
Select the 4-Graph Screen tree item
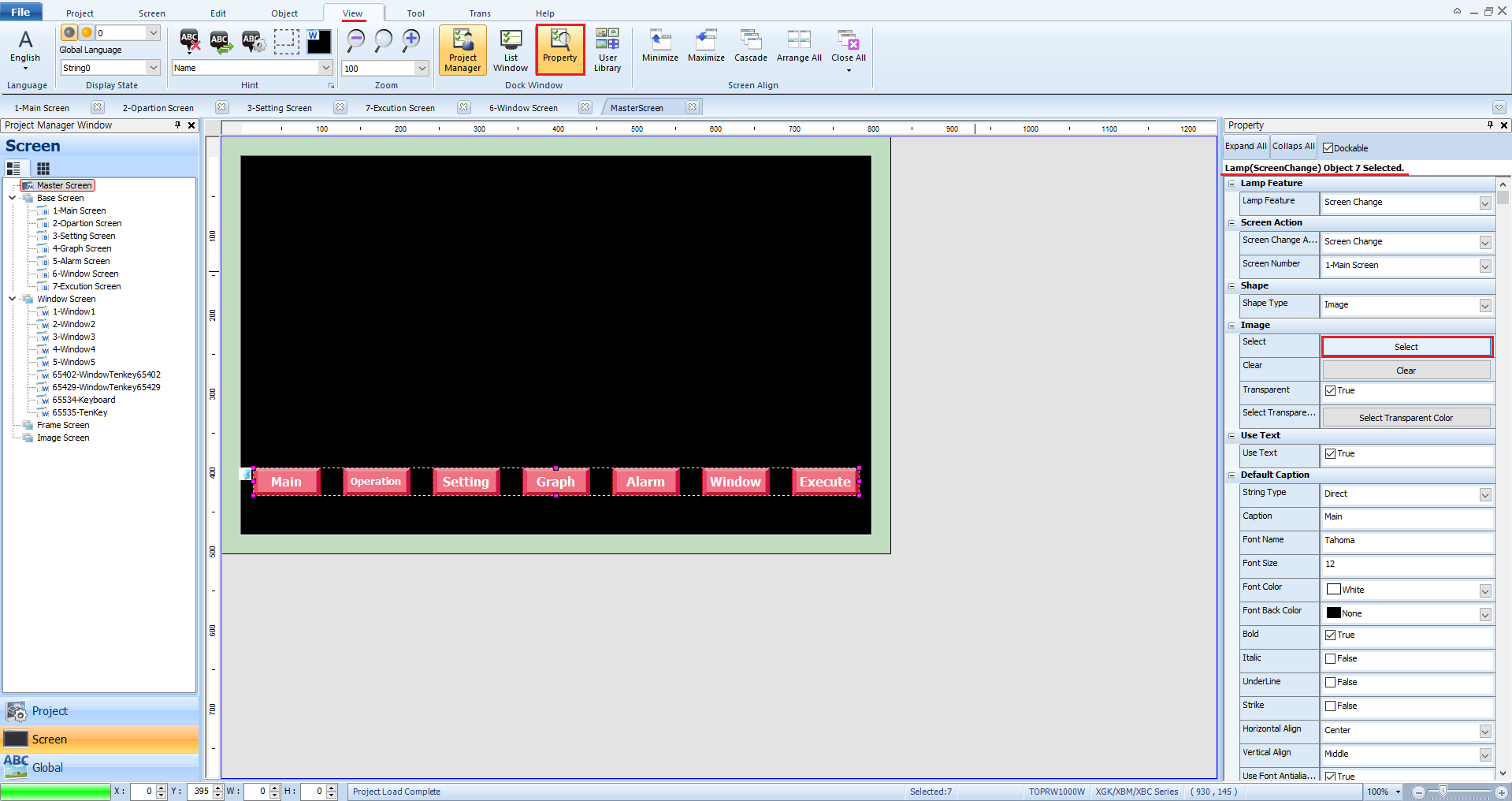[82, 248]
